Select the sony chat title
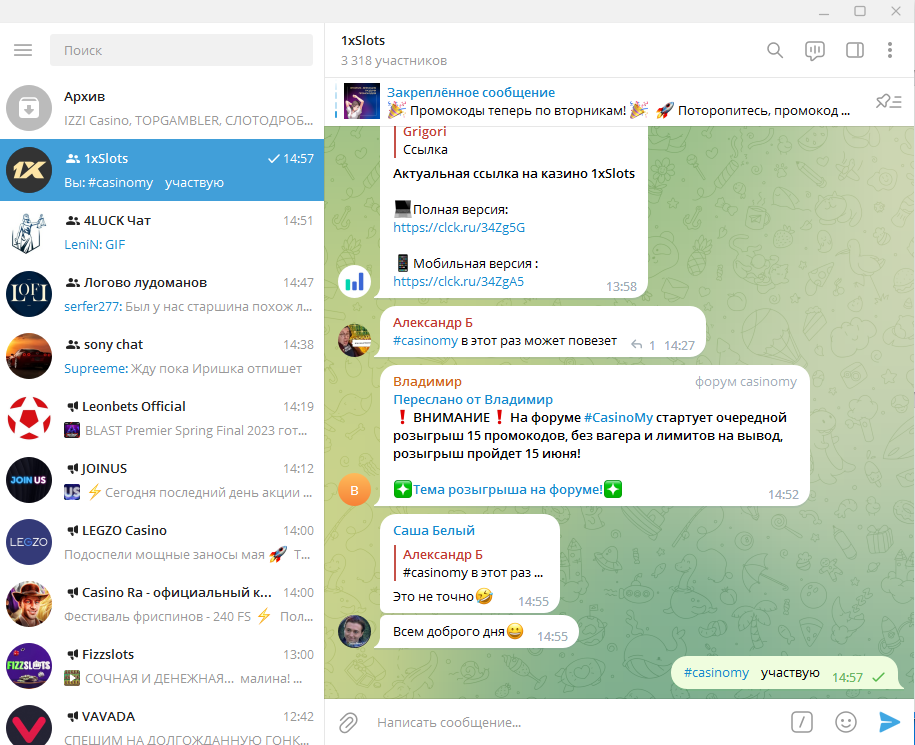 pyautogui.click(x=113, y=344)
